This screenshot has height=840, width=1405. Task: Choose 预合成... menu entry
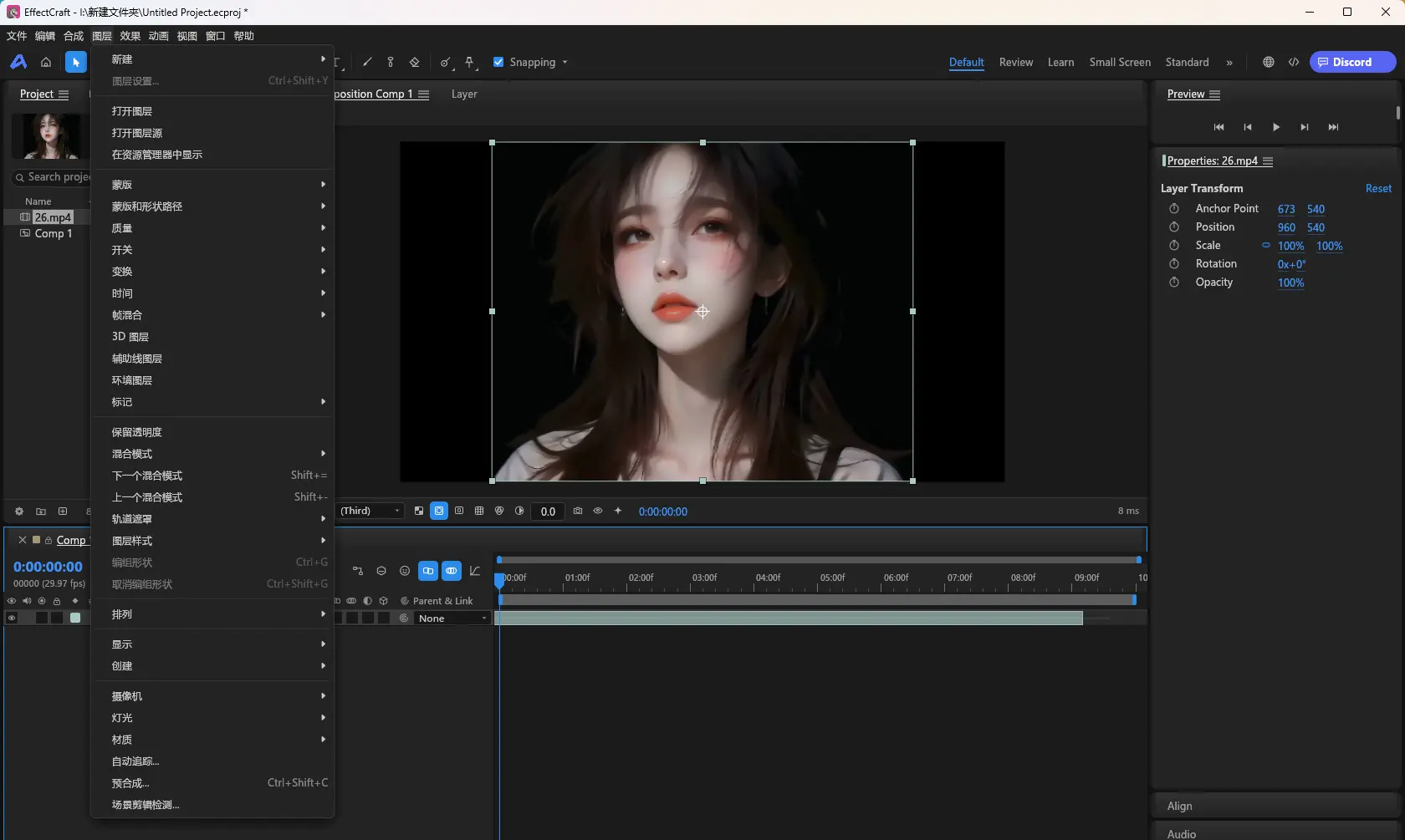point(212,783)
